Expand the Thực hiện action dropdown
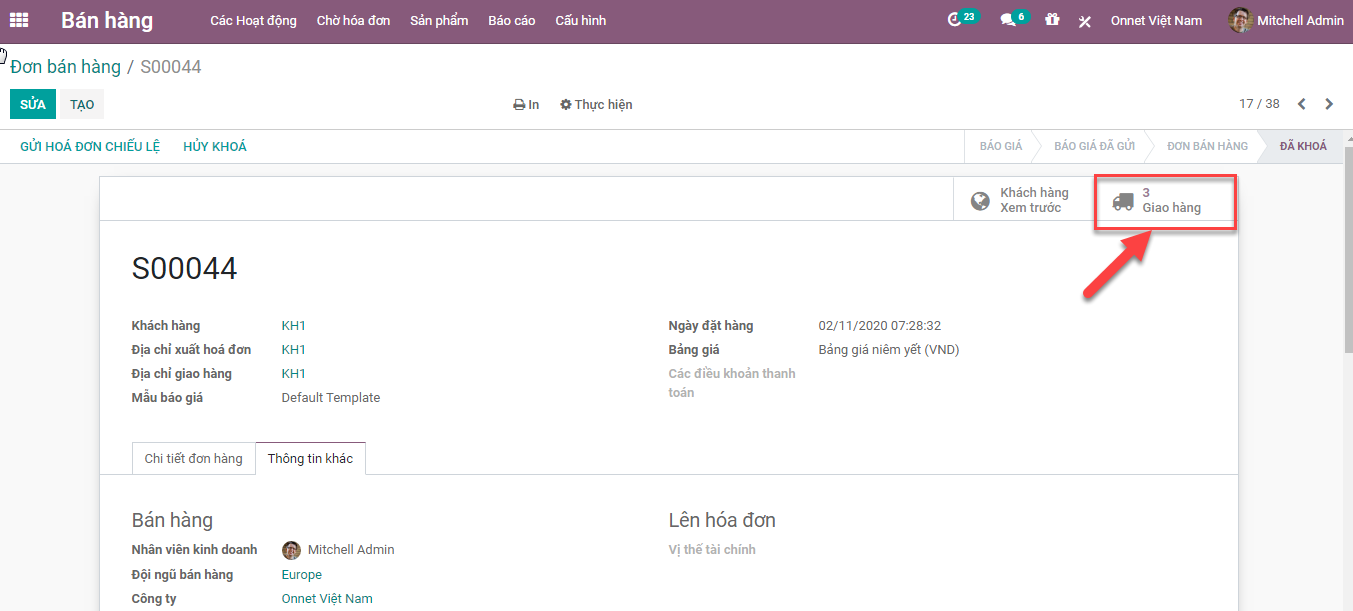The width and height of the screenshot is (1353, 611). (596, 105)
